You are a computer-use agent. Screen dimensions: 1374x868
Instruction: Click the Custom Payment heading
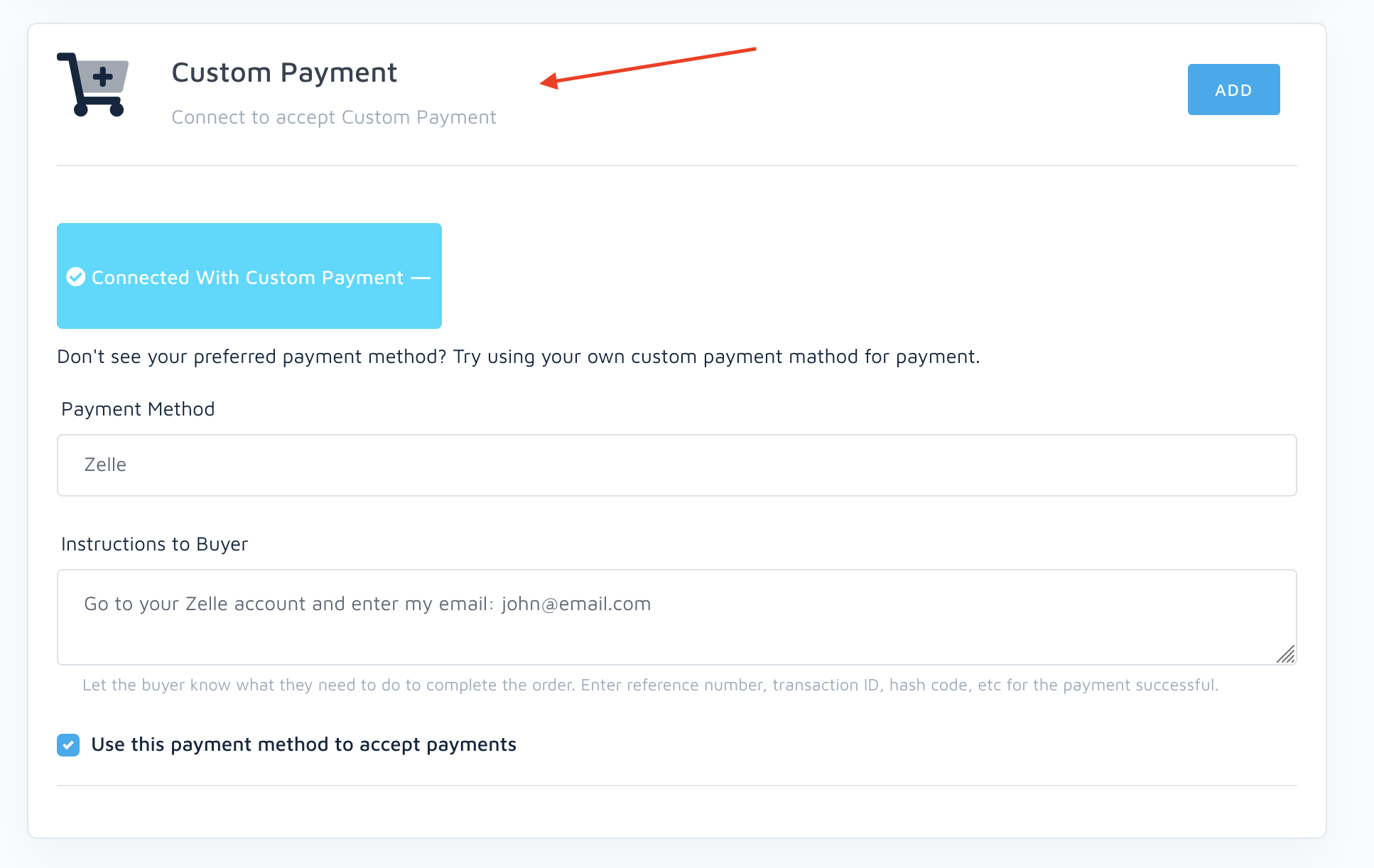284,72
